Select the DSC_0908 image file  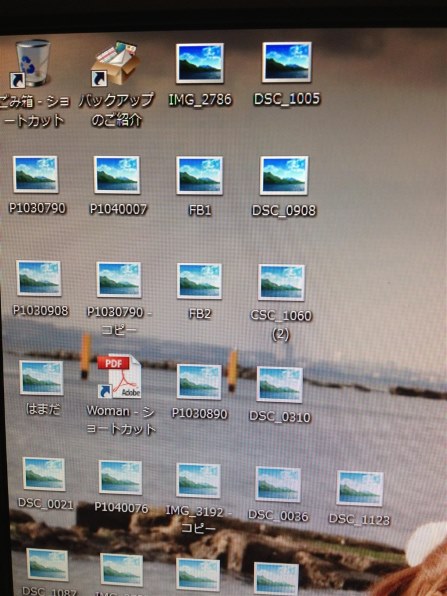[284, 175]
